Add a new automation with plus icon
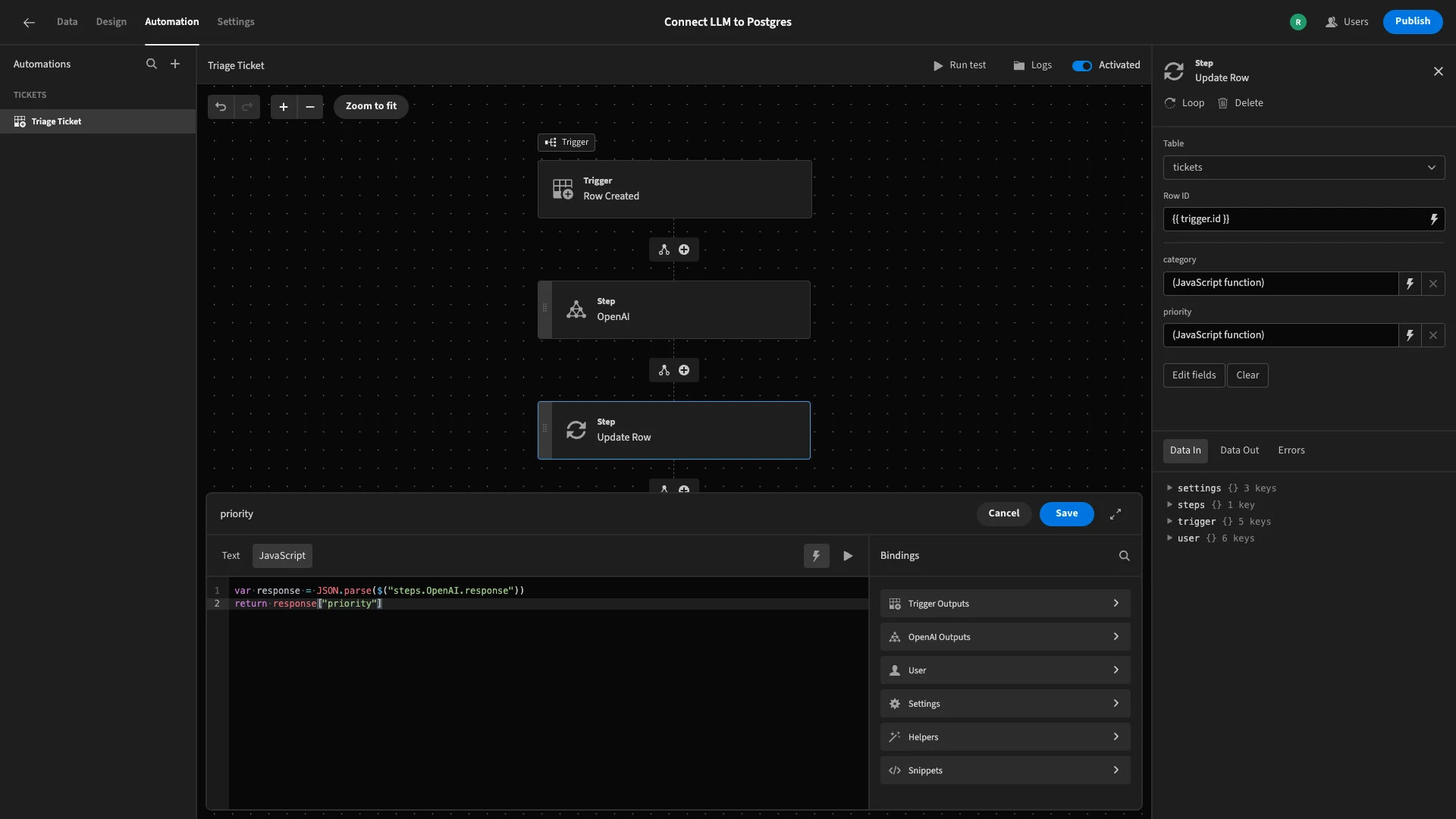 click(175, 64)
